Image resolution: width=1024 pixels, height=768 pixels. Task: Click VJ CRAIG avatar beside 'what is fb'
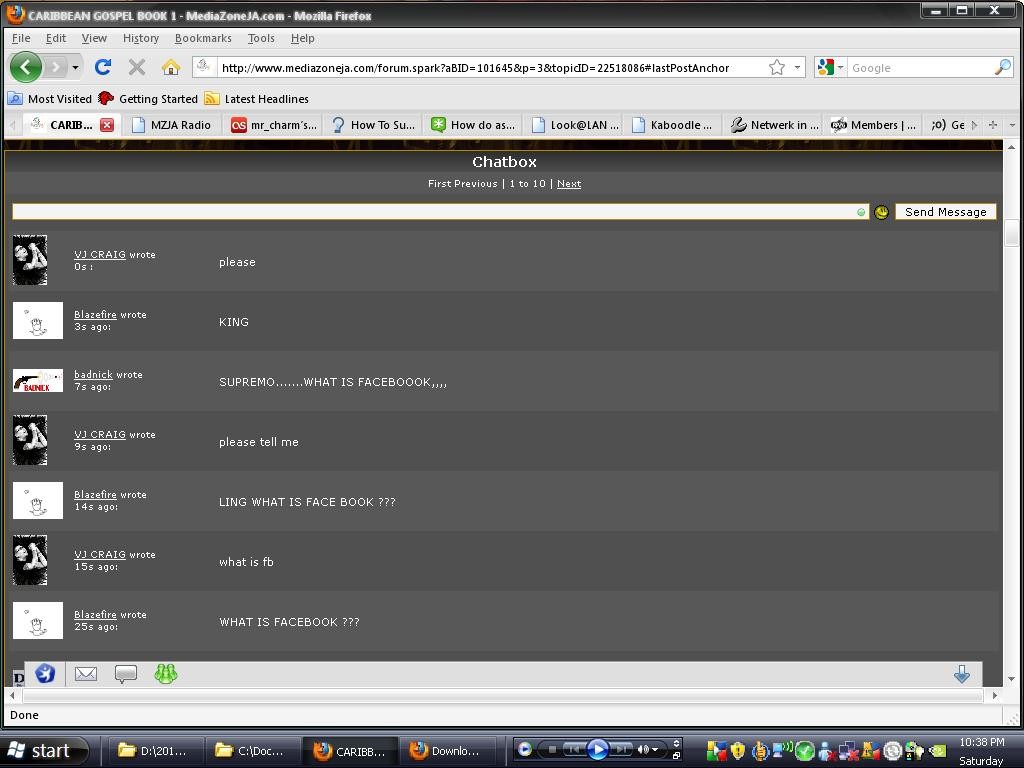click(x=30, y=560)
